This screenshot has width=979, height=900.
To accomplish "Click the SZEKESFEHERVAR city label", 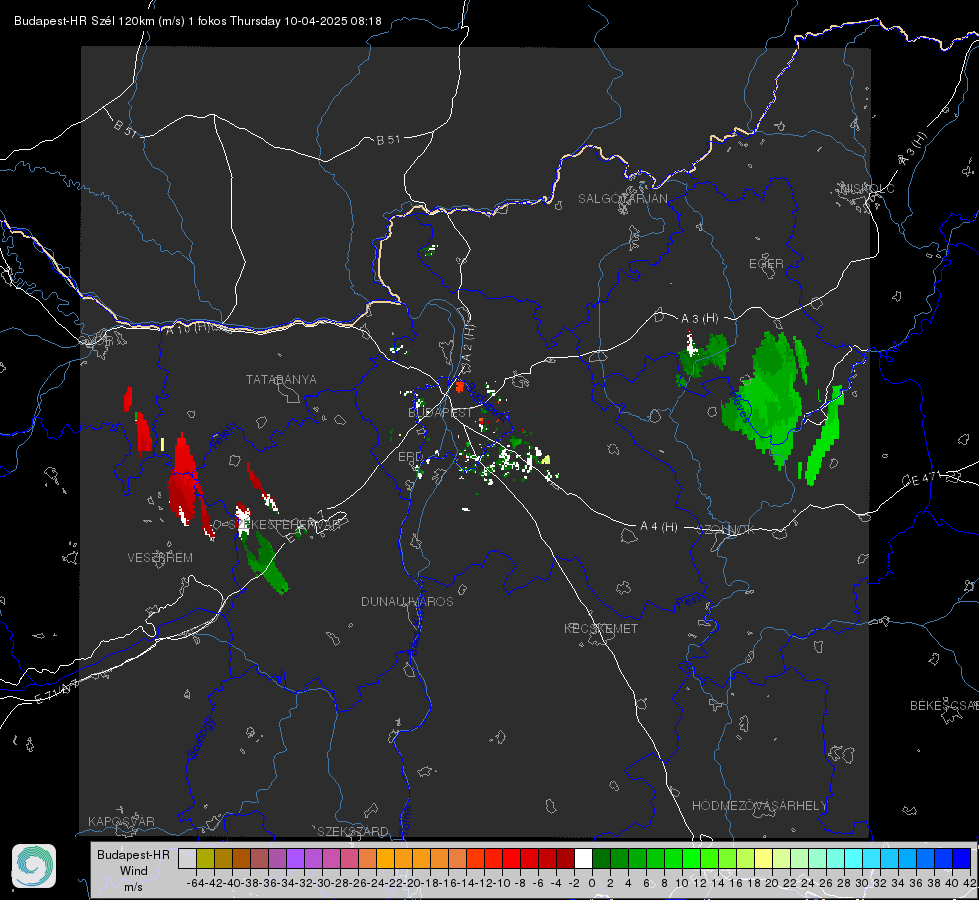I will click(x=285, y=525).
